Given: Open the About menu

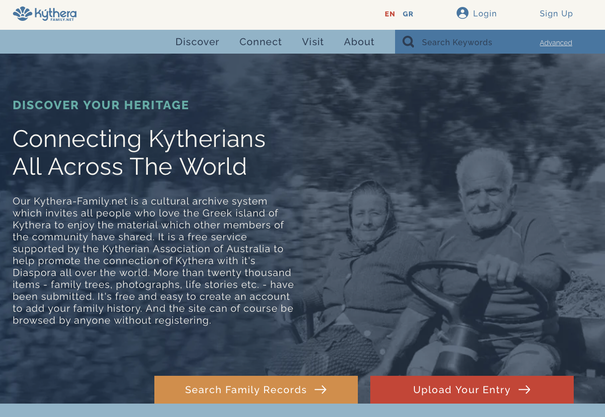Looking at the screenshot, I should (359, 42).
